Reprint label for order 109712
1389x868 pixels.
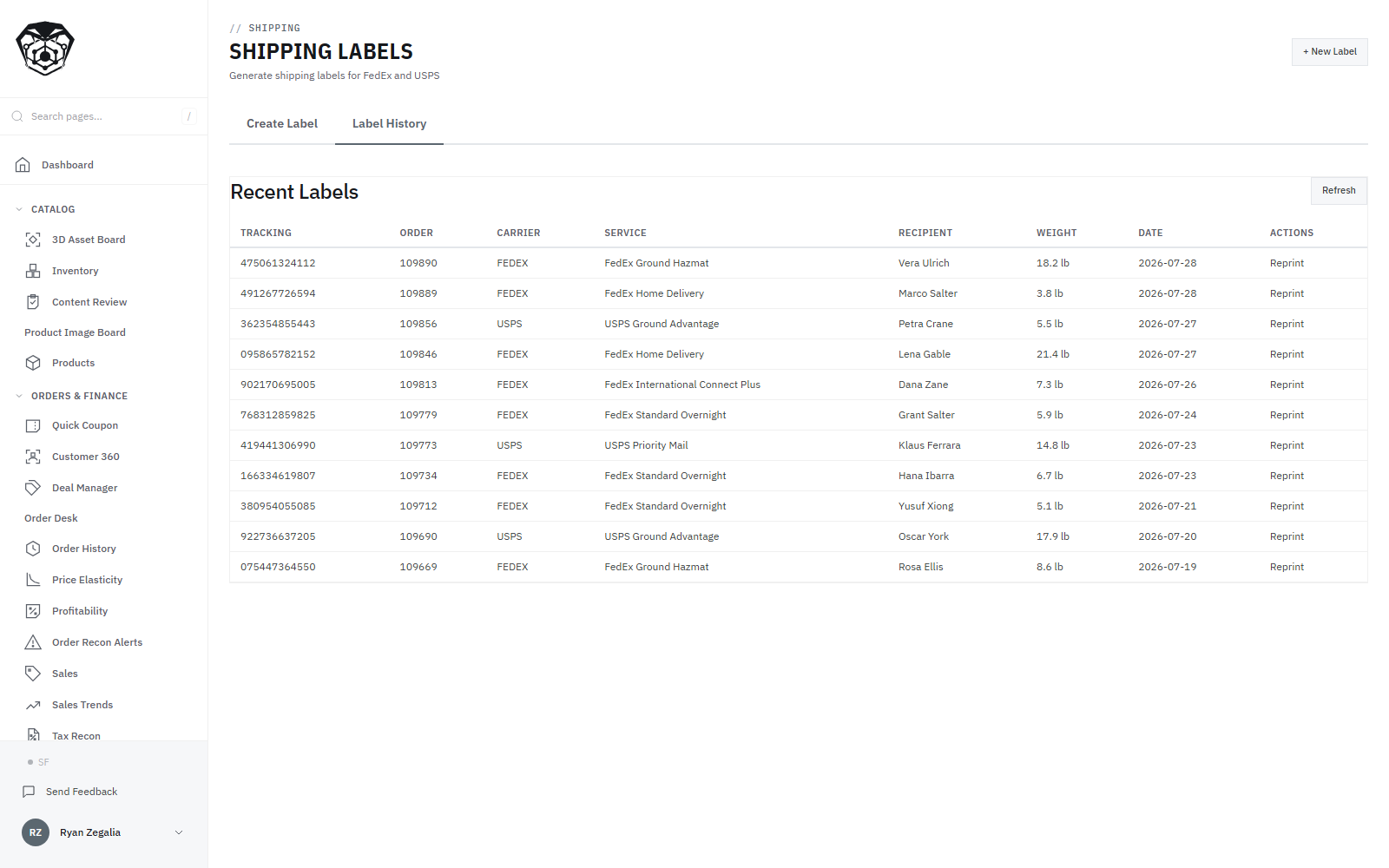coord(1287,506)
